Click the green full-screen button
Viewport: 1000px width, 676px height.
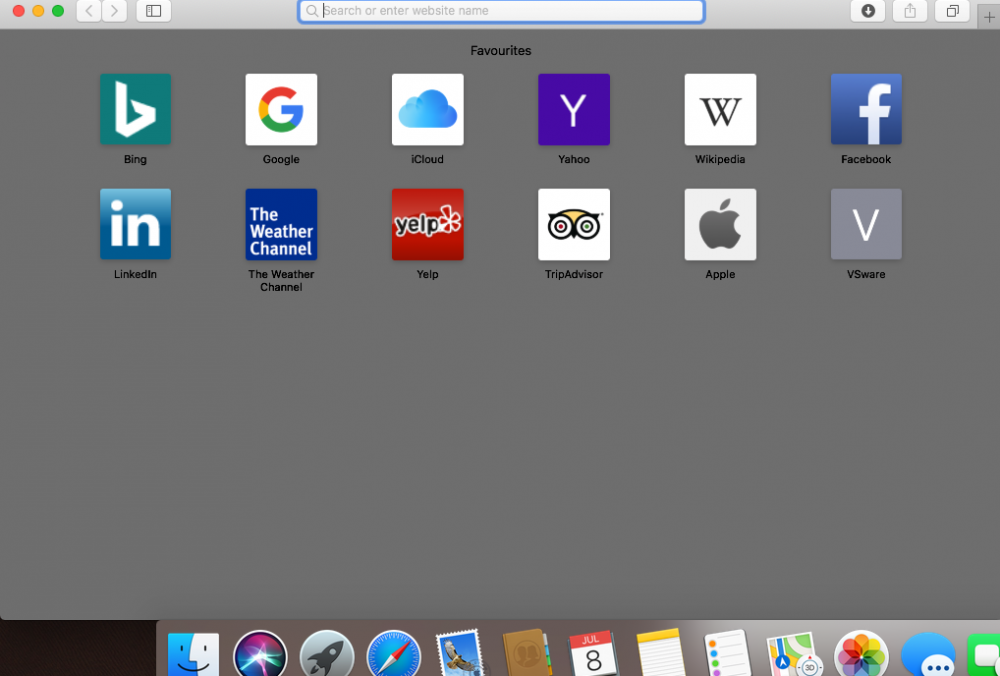(58, 11)
